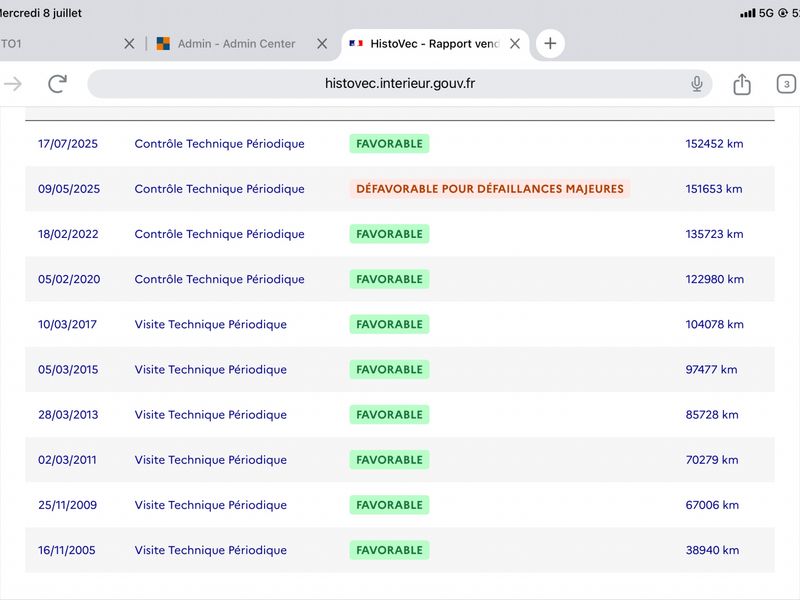Tap mileage 104078 km
This screenshot has height=600, width=800.
point(714,324)
